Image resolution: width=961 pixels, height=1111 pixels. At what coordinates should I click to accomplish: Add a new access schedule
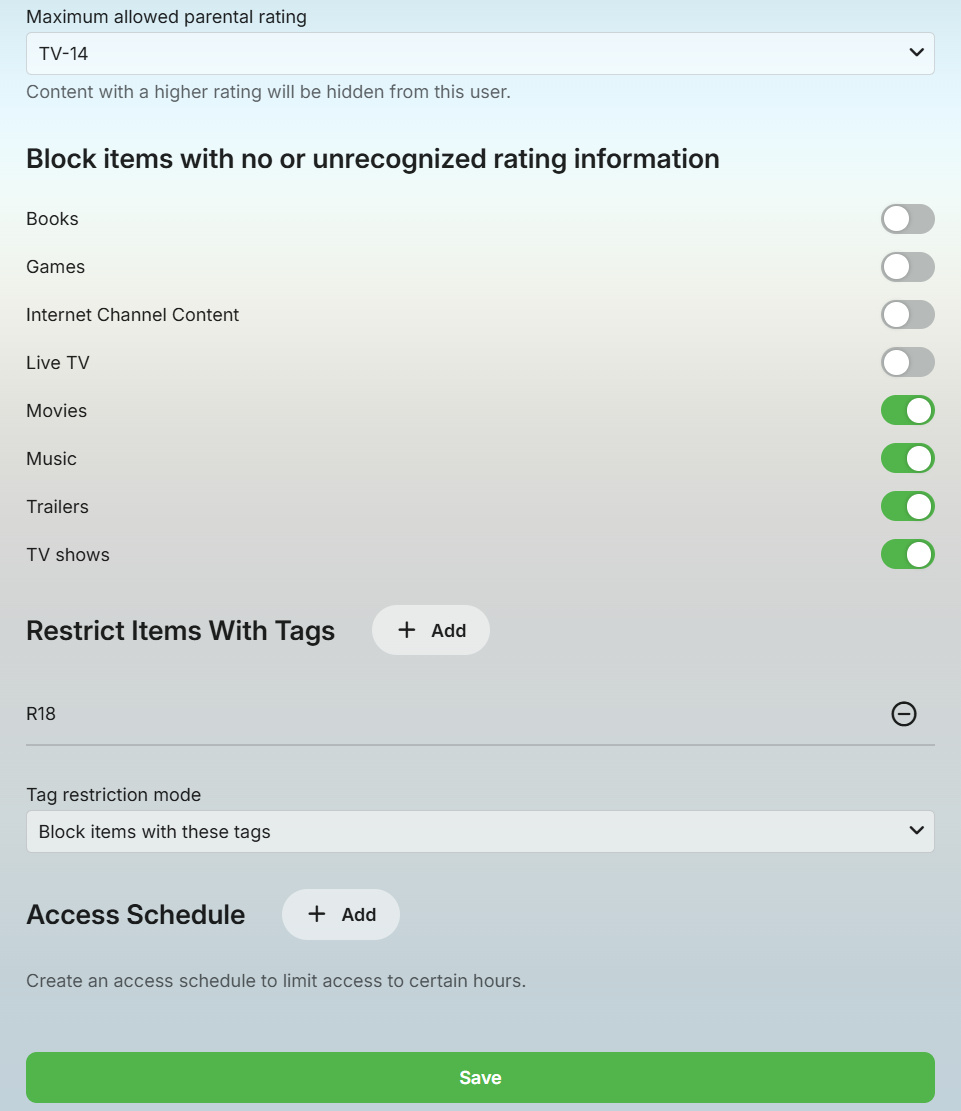click(341, 914)
